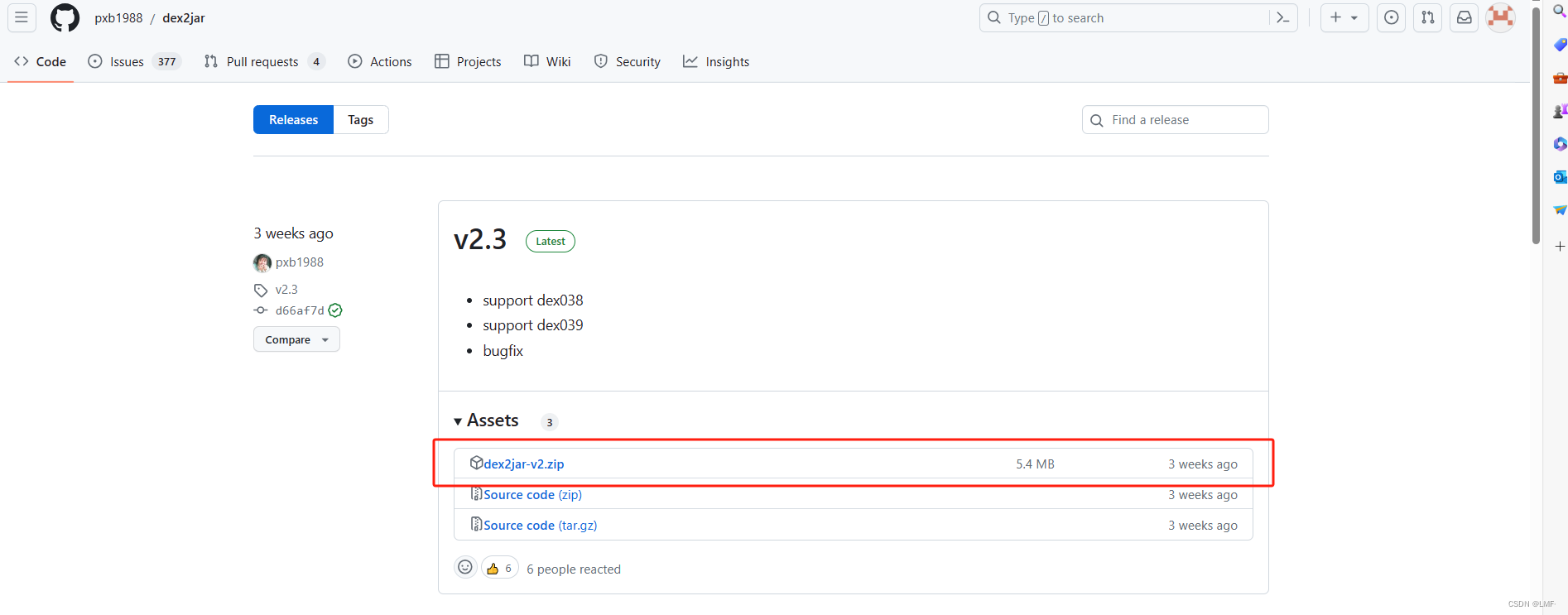This screenshot has height=615, width=1568.
Task: Click the package icon beside dex2jar-v2.zip
Action: click(x=476, y=463)
